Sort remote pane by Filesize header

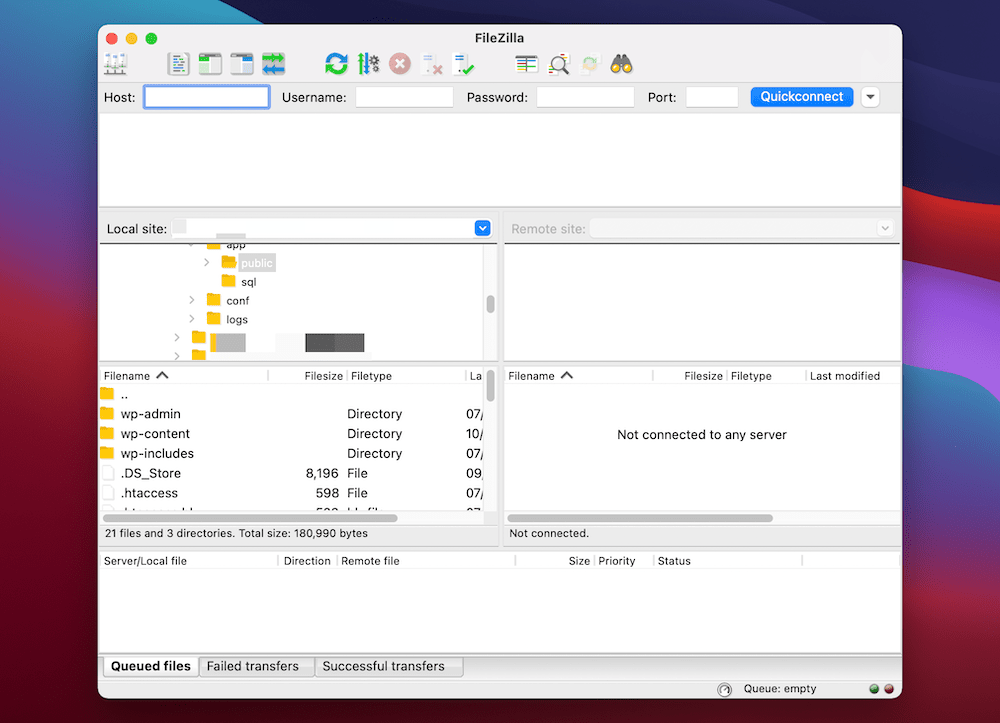point(689,376)
